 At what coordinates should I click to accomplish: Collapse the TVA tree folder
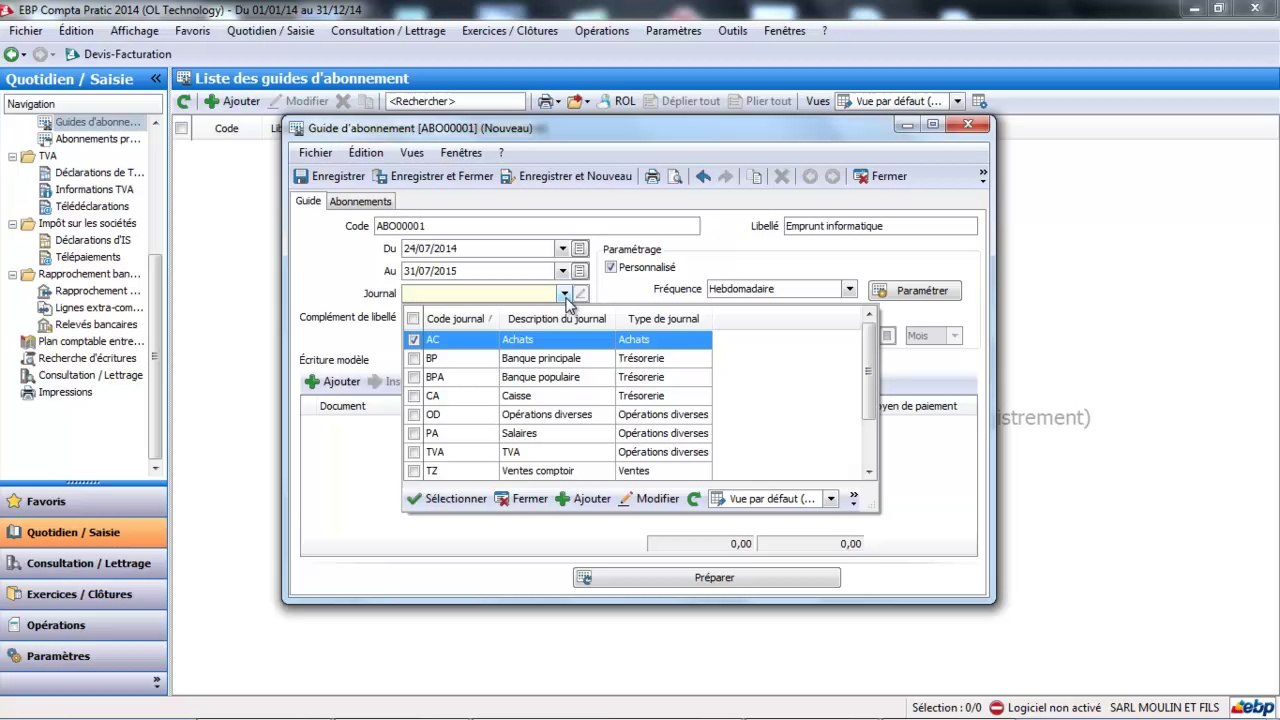13,156
